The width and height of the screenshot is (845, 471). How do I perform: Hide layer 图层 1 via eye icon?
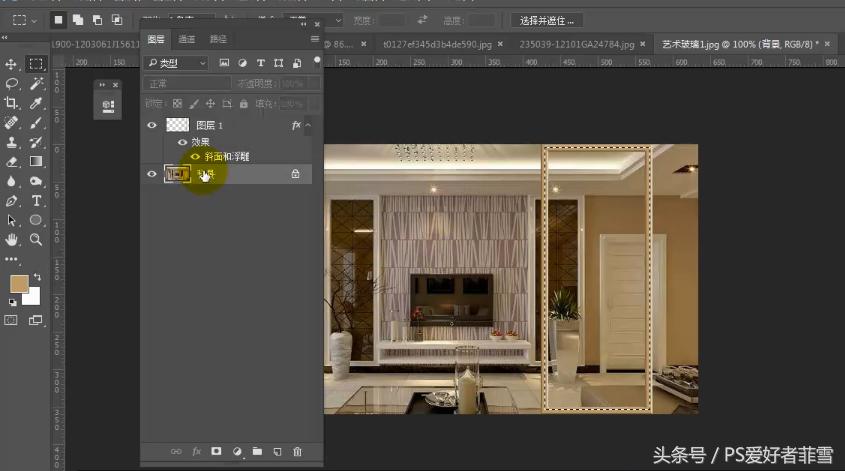[152, 125]
